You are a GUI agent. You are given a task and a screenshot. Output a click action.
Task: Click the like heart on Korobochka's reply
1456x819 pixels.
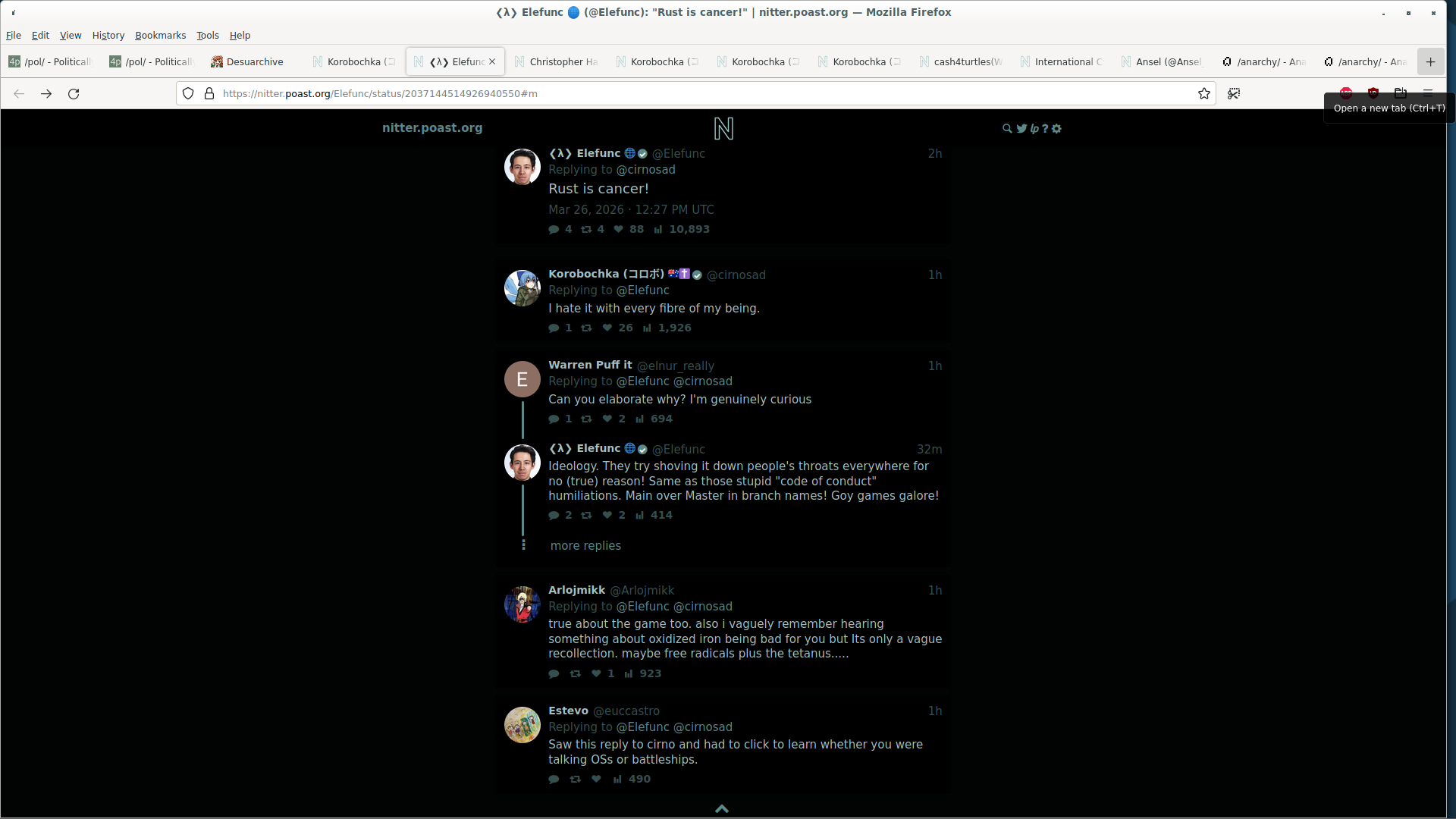pyautogui.click(x=607, y=328)
